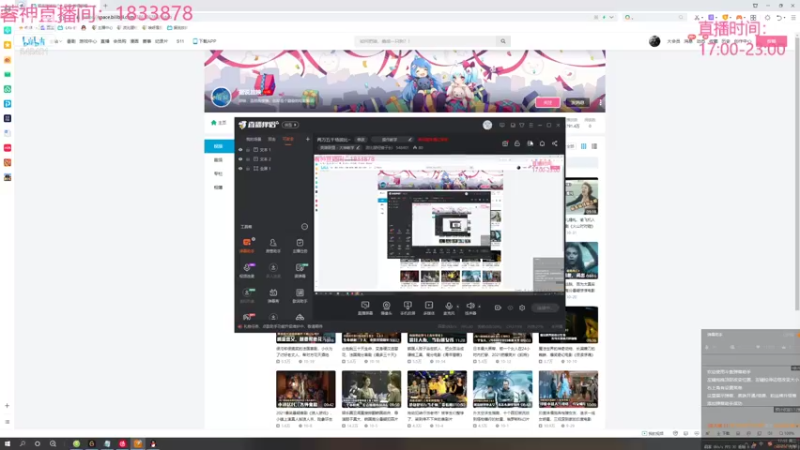Click the green mail icon in the browser's left sidebar

coord(7,74)
